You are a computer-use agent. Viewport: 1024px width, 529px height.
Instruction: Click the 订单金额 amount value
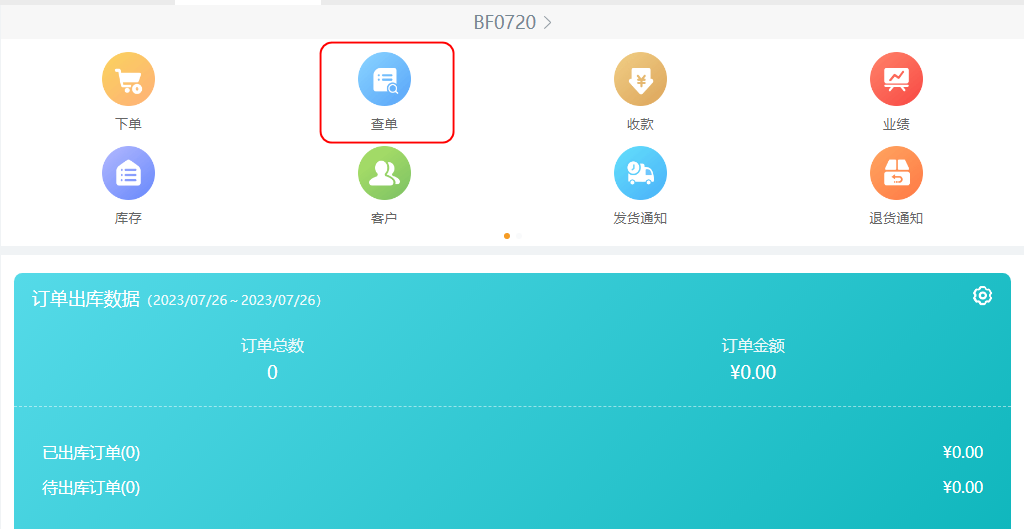coord(753,373)
